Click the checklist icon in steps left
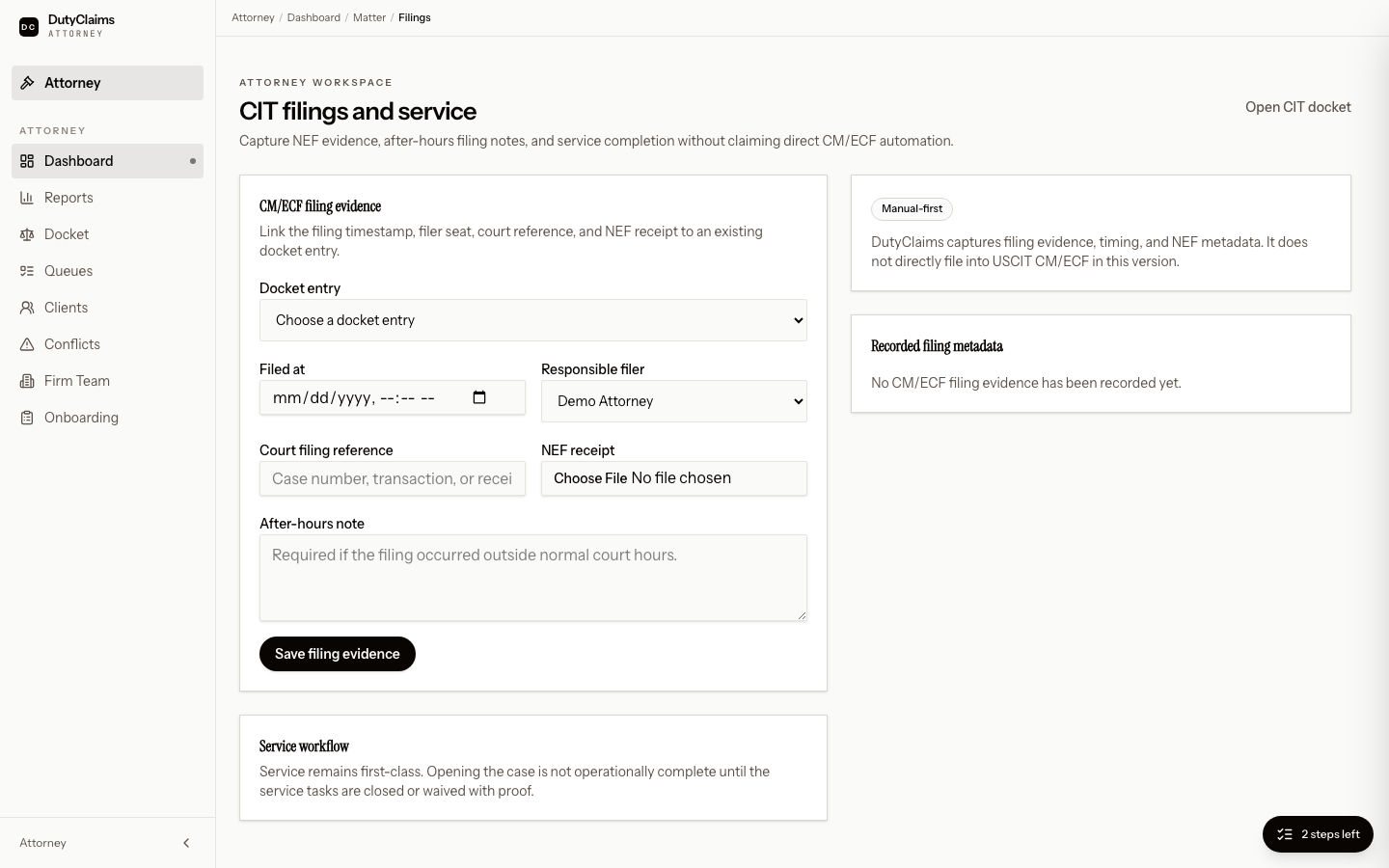Screen dimensions: 1389x868 click(1285, 834)
